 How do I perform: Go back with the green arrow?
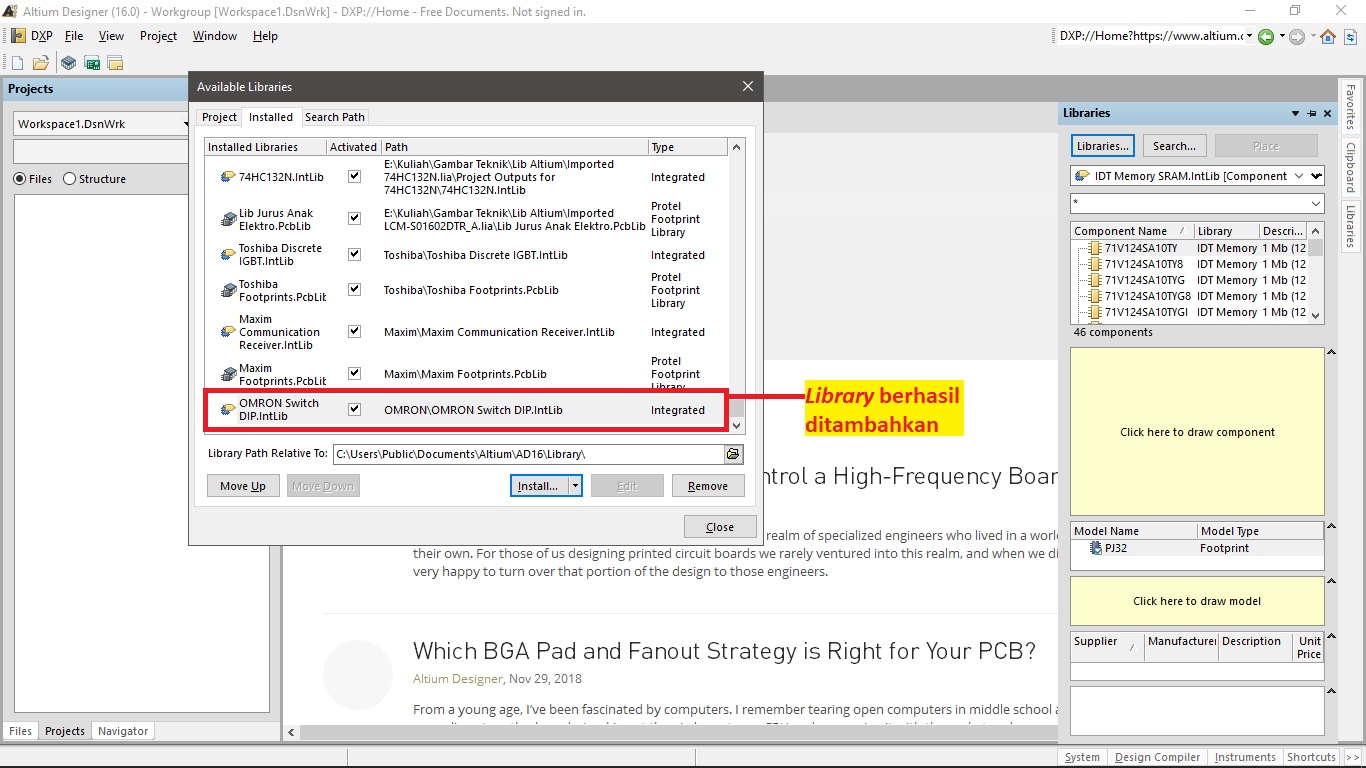[1266, 36]
